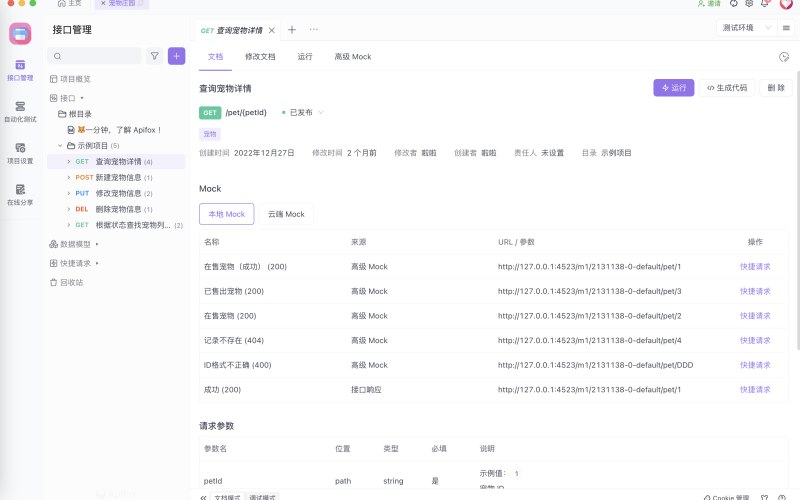The width and height of the screenshot is (800, 500).
Task: Open the 回收站 recycle bin
Action: point(66,282)
